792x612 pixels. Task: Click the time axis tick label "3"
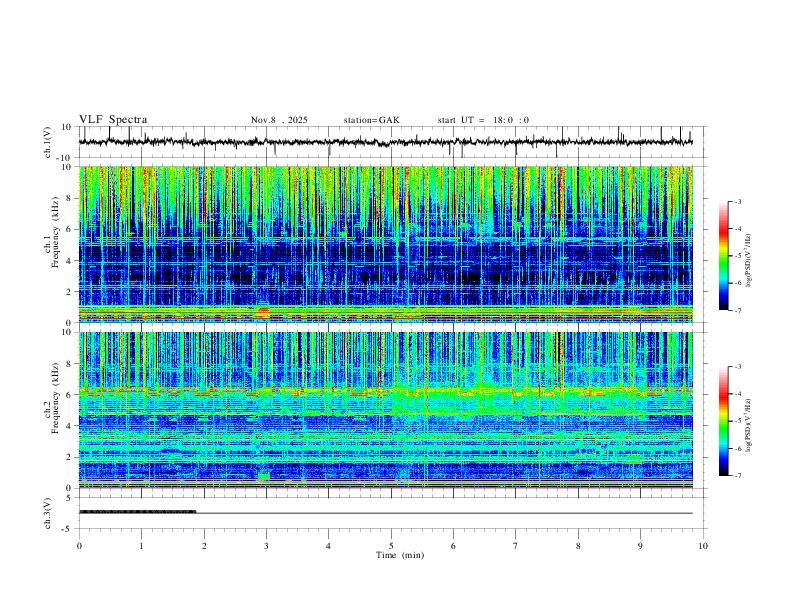pos(266,546)
